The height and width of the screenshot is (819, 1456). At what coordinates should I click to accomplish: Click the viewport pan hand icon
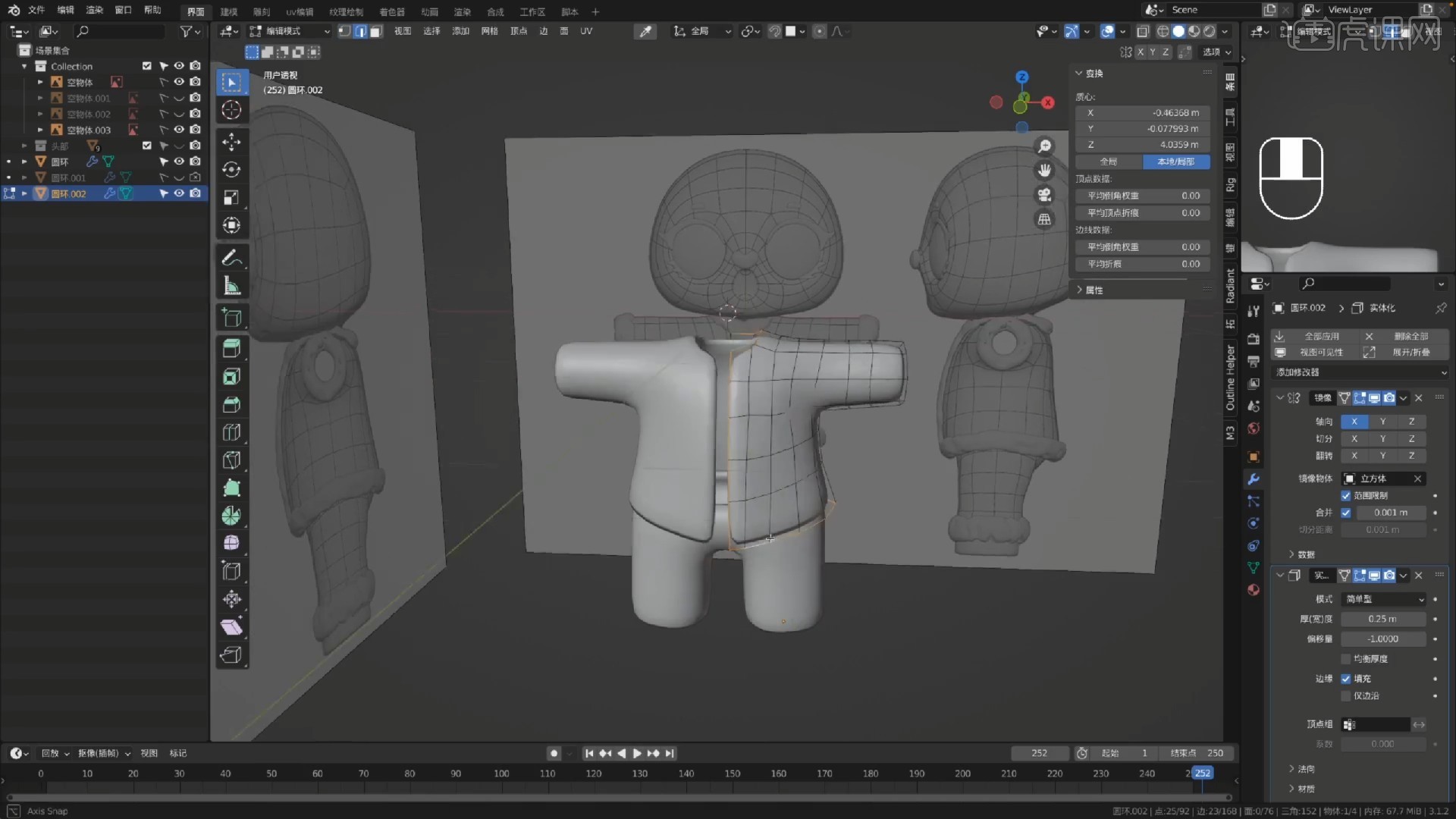point(1044,171)
